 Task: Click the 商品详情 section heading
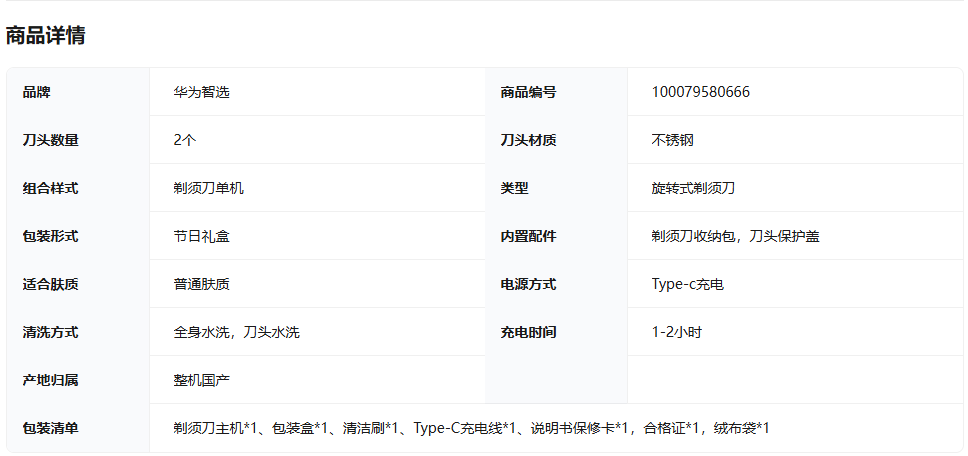tap(45, 36)
